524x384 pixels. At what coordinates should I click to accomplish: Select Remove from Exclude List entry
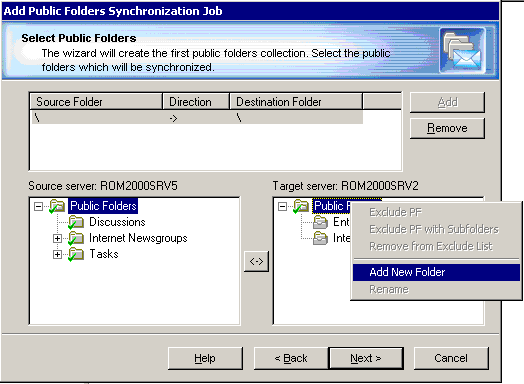coord(436,246)
